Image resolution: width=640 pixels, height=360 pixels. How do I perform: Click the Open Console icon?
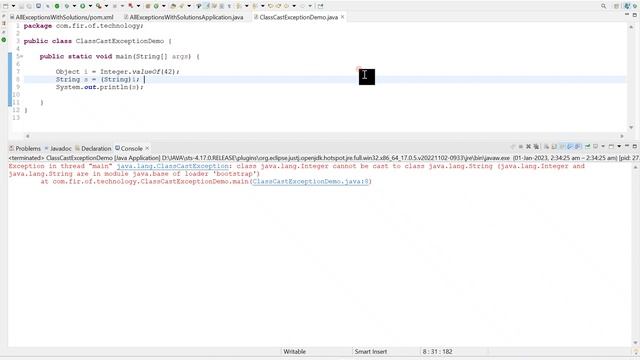(x=611, y=147)
